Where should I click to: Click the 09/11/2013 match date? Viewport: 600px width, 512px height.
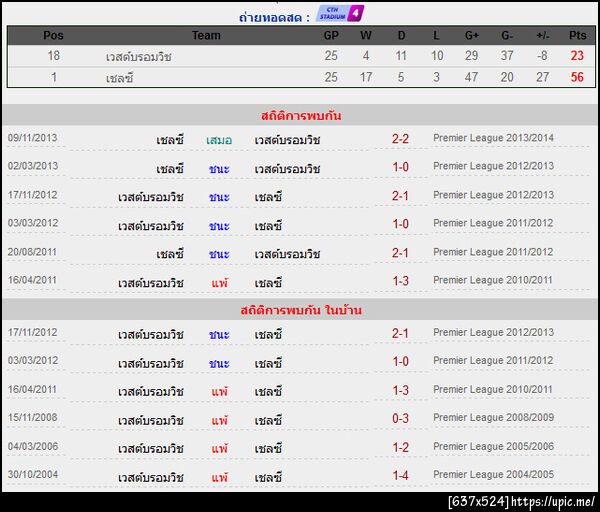click(x=33, y=138)
